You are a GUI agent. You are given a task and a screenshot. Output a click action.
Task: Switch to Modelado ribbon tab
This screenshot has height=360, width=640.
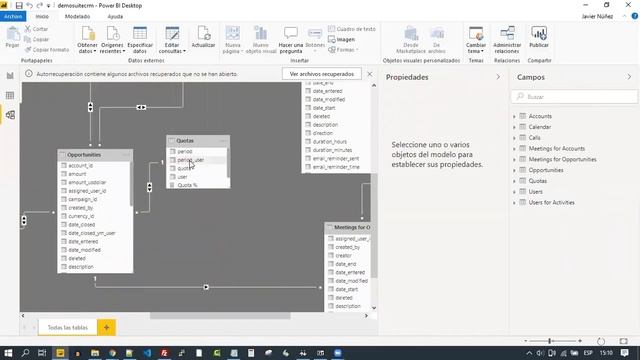78,16
